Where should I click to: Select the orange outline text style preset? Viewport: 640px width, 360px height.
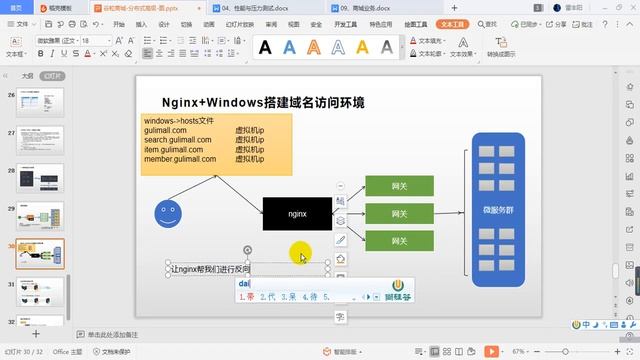click(x=313, y=47)
